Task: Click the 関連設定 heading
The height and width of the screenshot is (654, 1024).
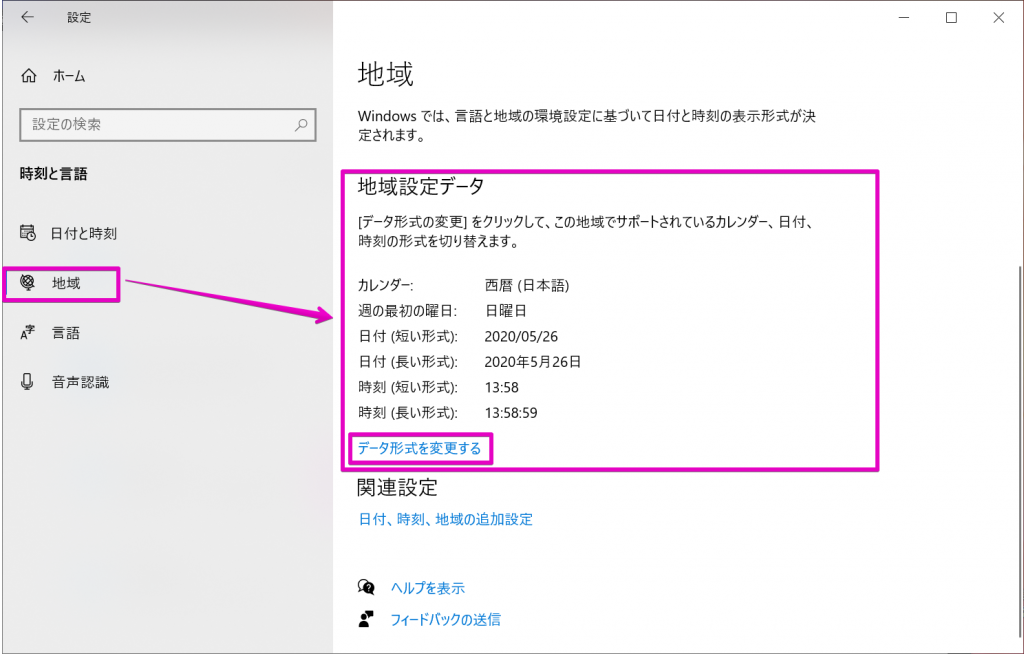Action: (x=397, y=487)
